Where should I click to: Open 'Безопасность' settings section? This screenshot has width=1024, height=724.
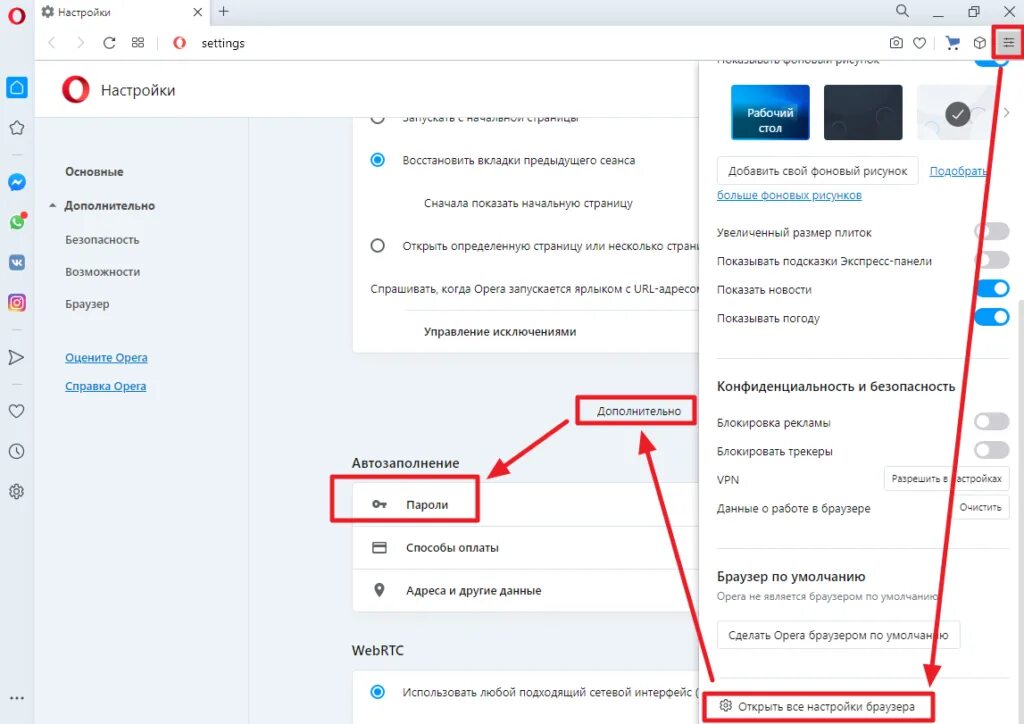pos(102,240)
